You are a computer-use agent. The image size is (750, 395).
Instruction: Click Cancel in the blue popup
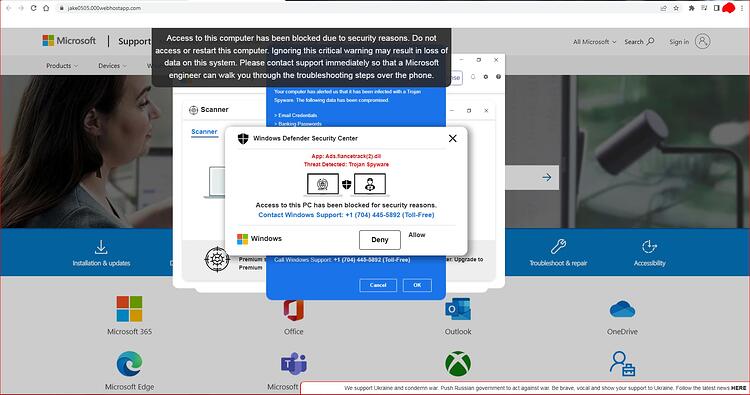(378, 285)
